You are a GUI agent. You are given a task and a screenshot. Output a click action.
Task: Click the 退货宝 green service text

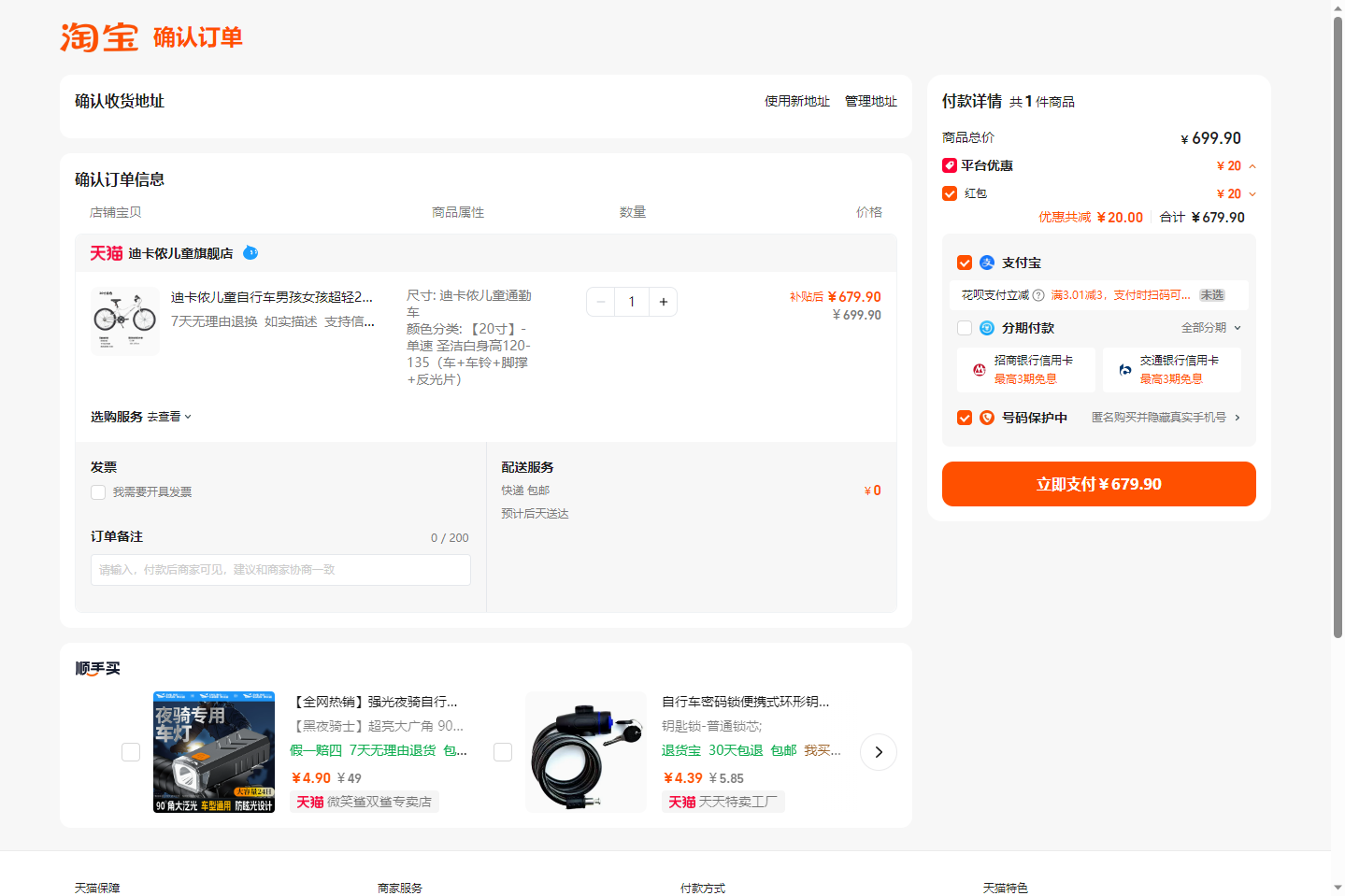click(x=681, y=750)
